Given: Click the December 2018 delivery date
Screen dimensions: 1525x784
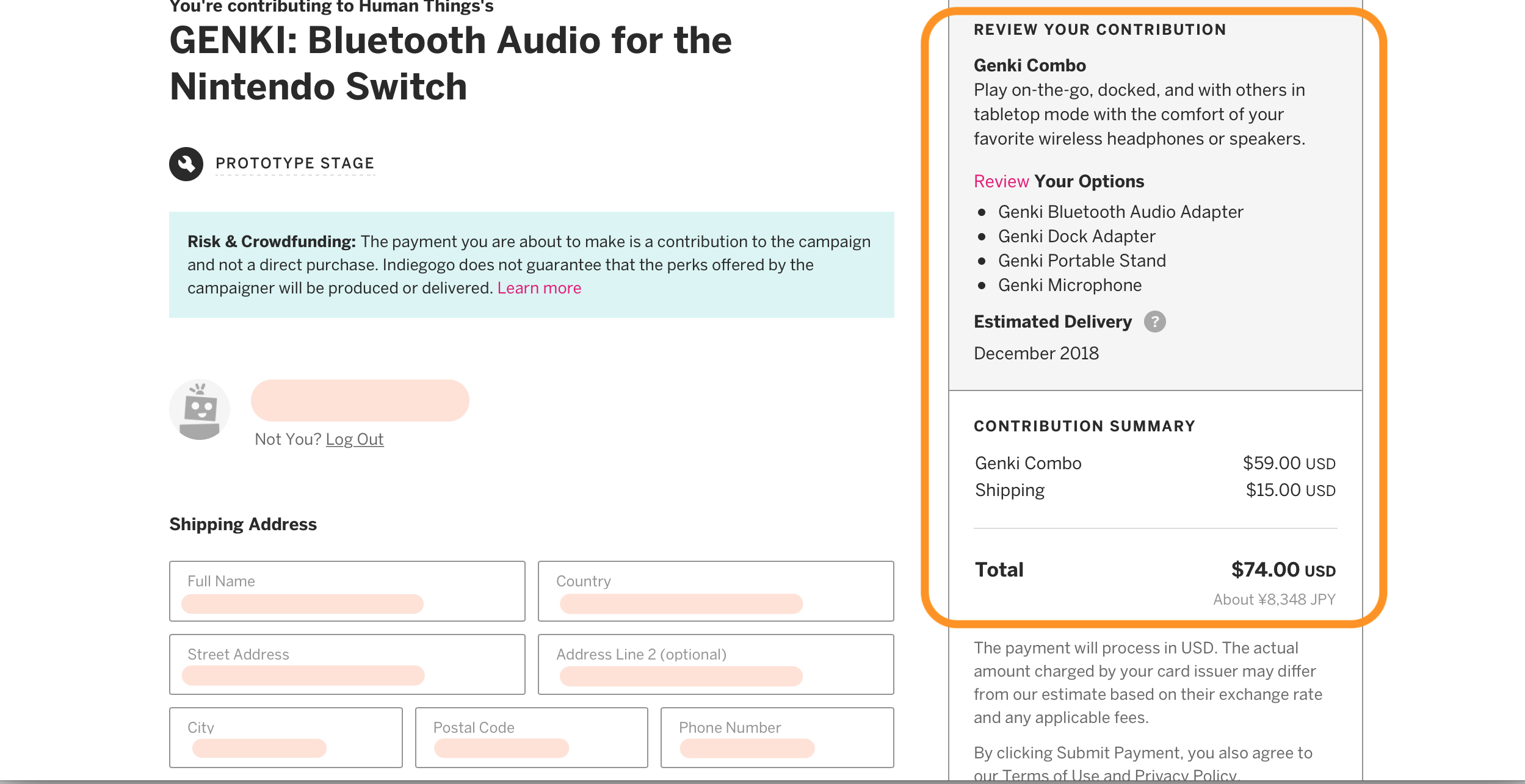Looking at the screenshot, I should coord(1036,353).
